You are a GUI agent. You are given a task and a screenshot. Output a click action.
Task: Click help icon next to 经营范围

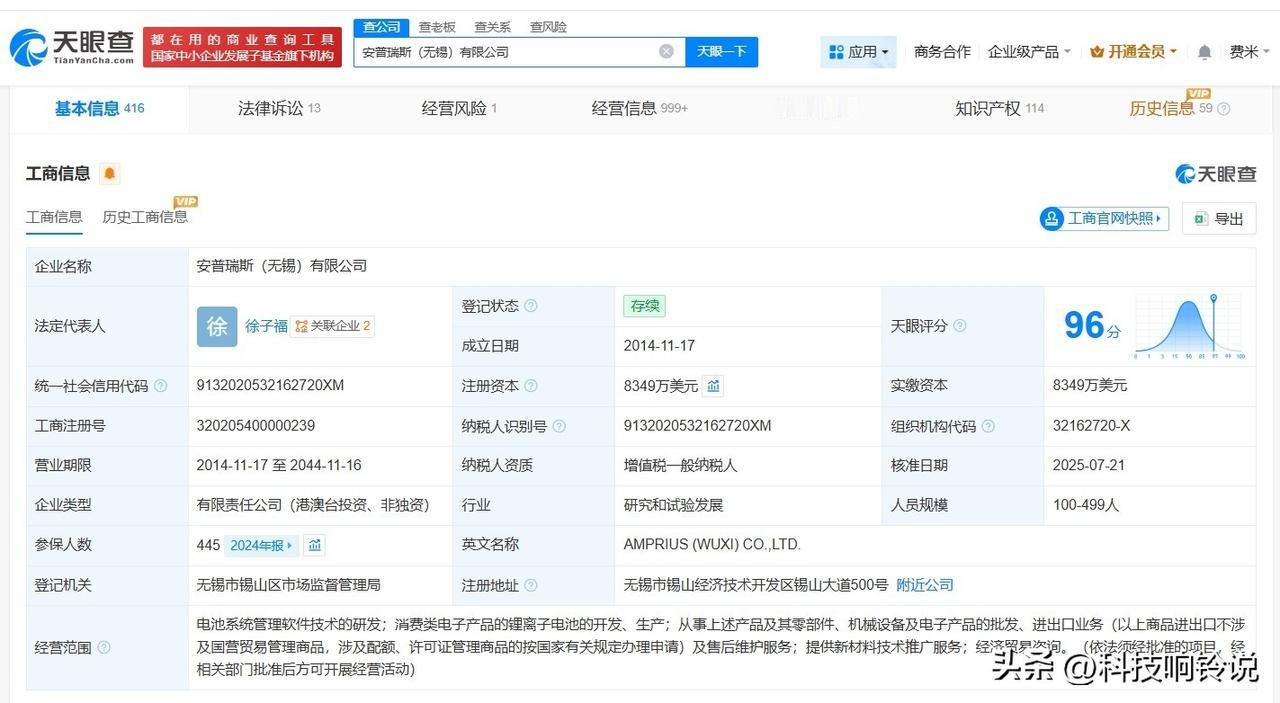pos(104,648)
